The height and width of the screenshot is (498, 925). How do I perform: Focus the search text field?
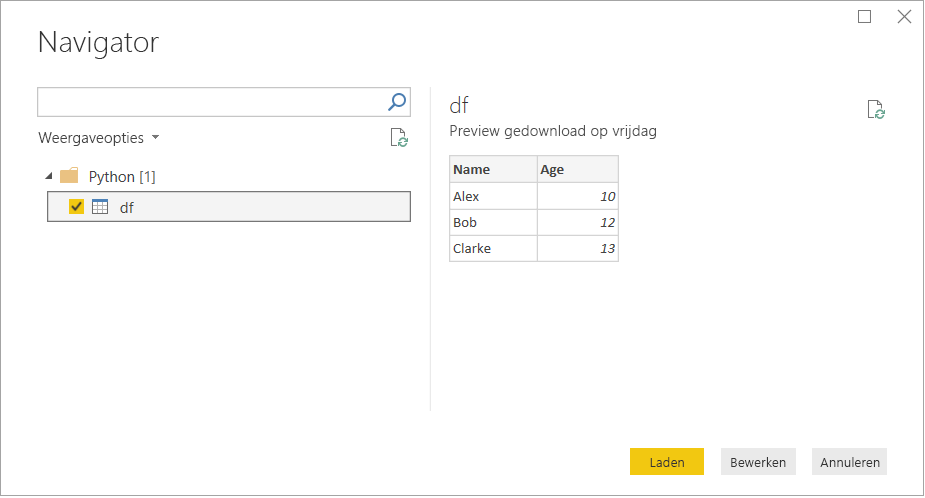coord(211,101)
